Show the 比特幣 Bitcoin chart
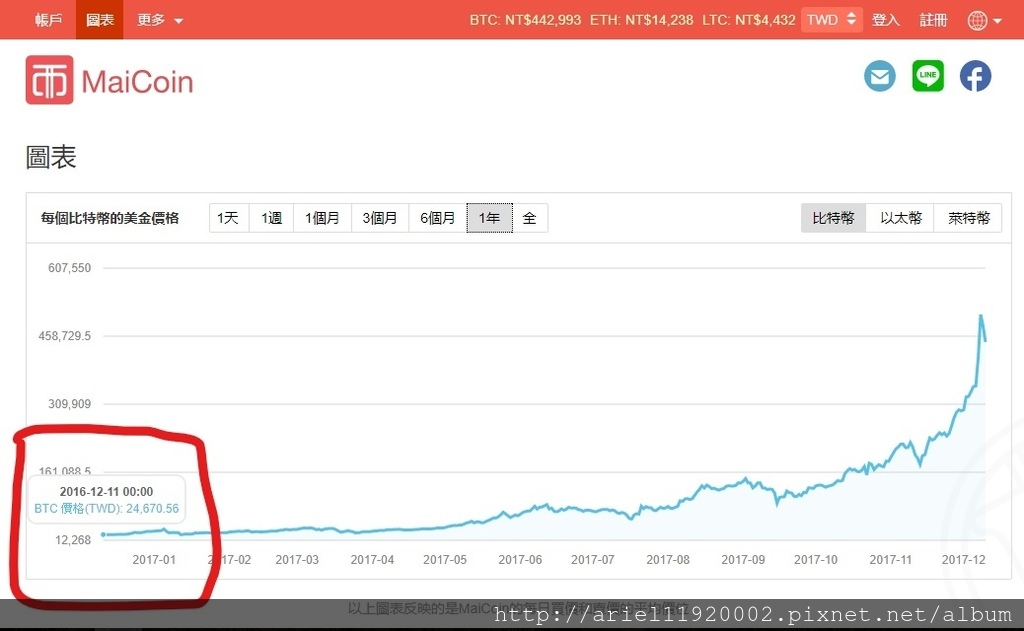Image resolution: width=1024 pixels, height=631 pixels. click(833, 218)
